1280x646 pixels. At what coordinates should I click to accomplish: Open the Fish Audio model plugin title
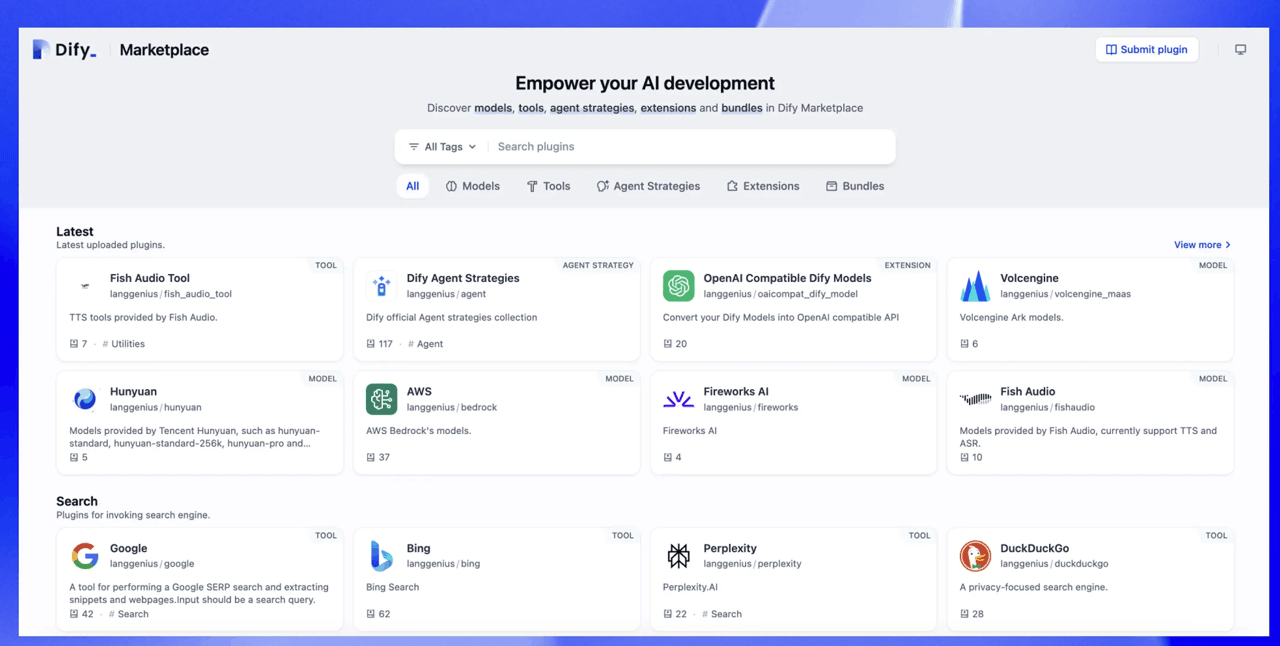(1027, 391)
